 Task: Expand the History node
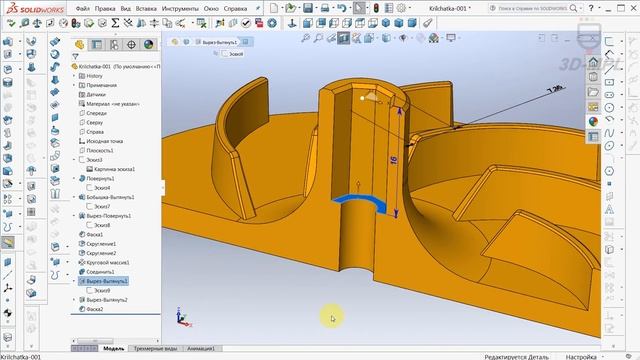tap(74, 76)
